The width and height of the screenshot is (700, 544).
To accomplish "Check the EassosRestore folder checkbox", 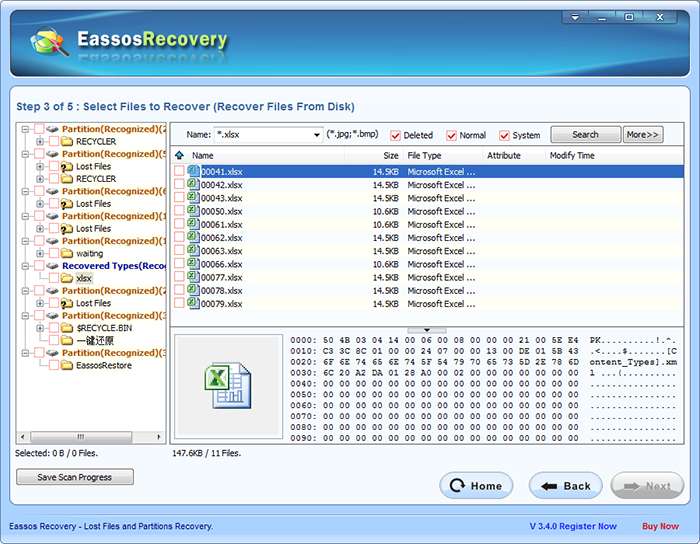I will 54,365.
